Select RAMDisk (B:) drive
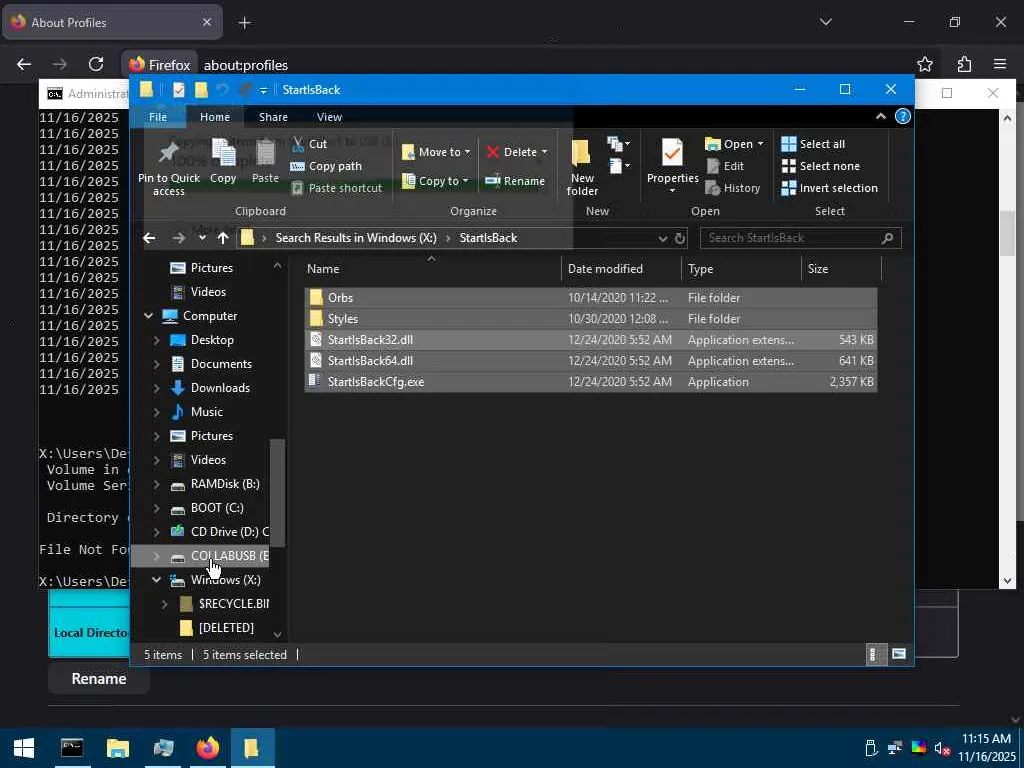 pyautogui.click(x=225, y=484)
